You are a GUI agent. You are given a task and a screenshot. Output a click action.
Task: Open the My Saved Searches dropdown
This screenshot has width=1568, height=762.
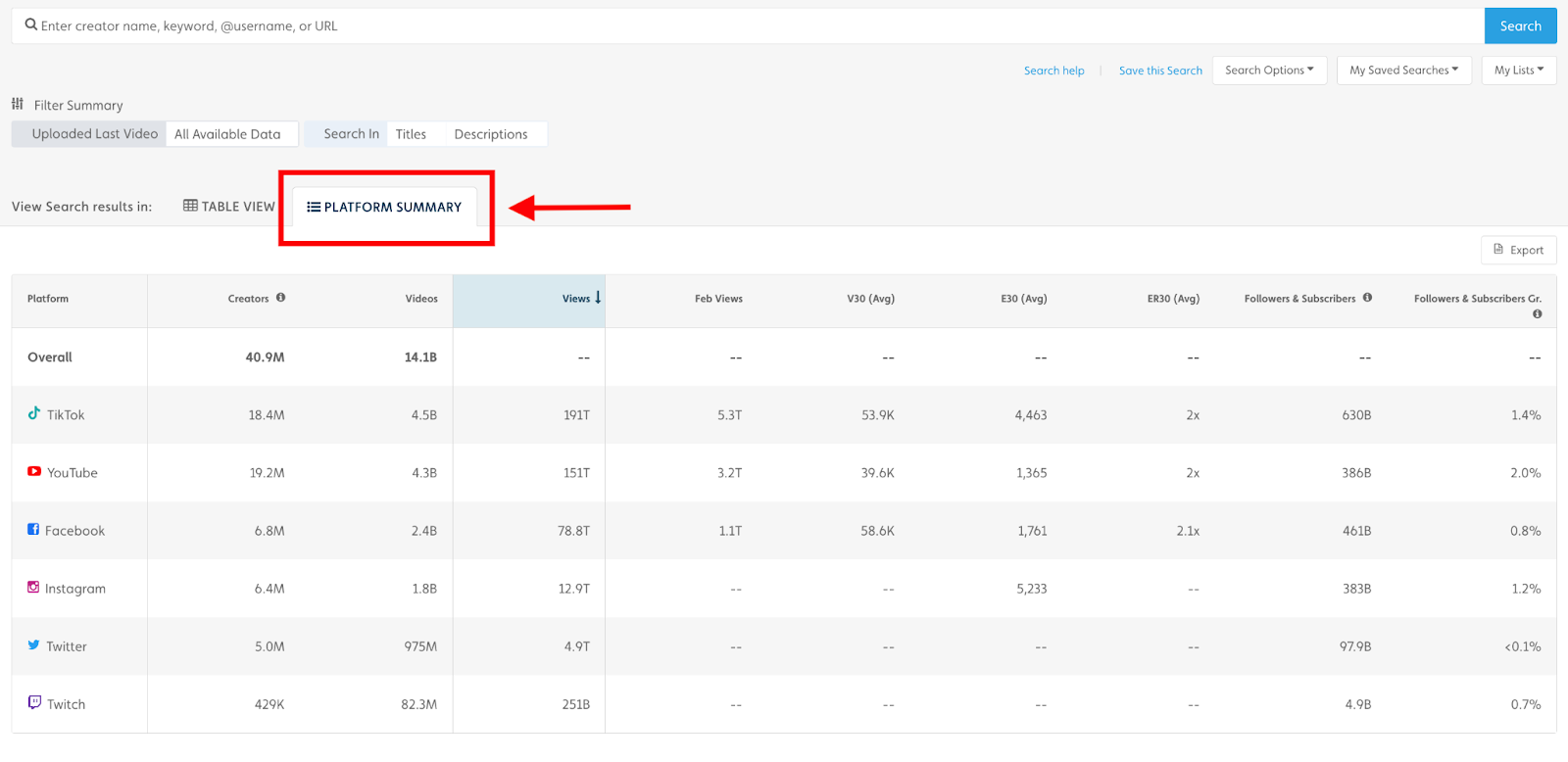coord(1403,71)
